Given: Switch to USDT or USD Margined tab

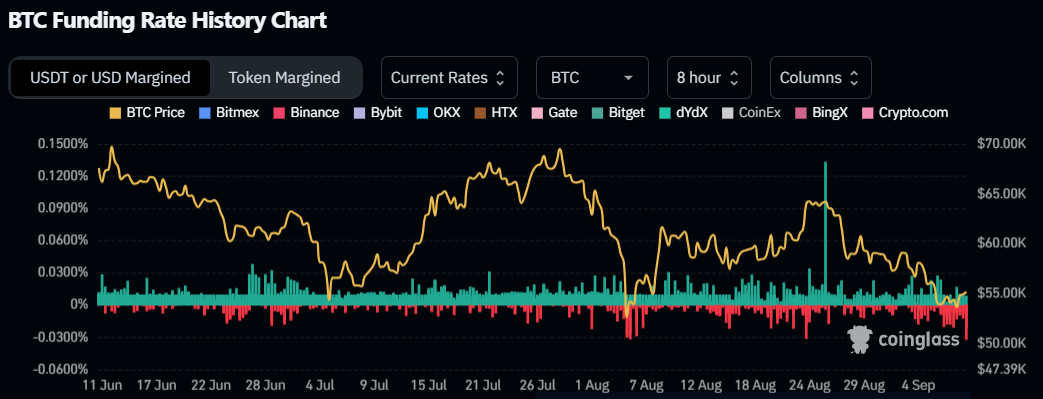Looking at the screenshot, I should pos(110,78).
